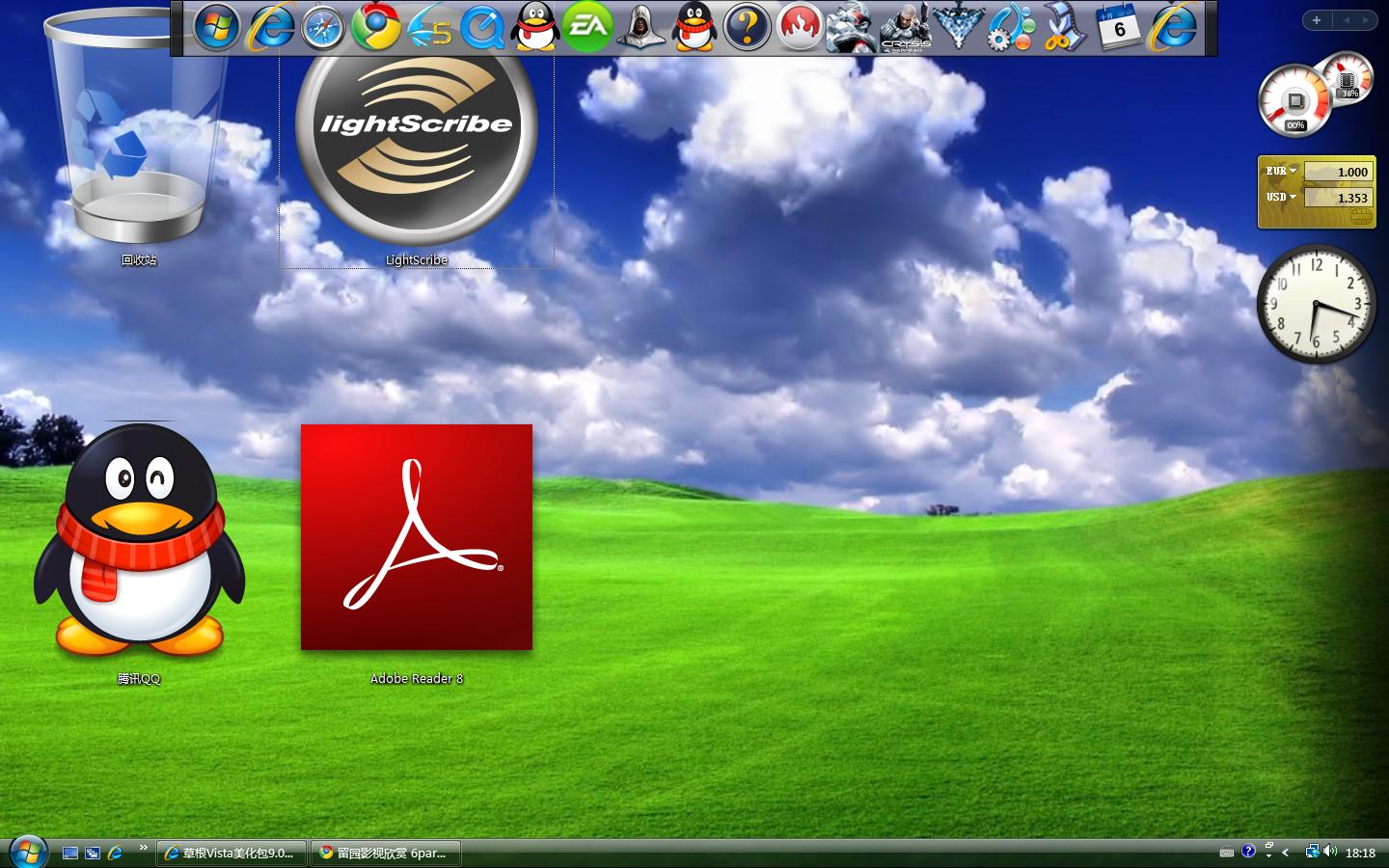Switch to the 留园影视欣赏 Chrome taskbar window
1389x868 pixels.
[x=385, y=853]
